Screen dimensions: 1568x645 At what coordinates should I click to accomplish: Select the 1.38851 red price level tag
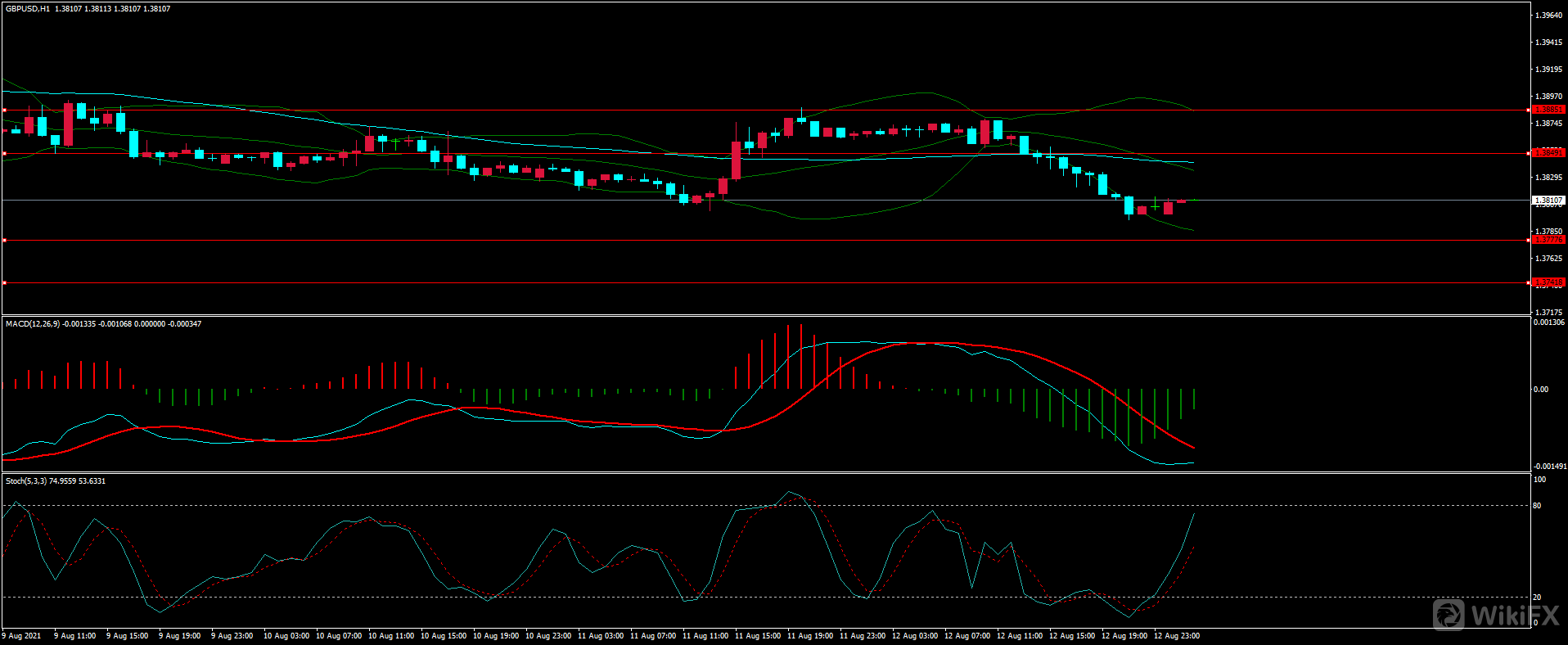pyautogui.click(x=1548, y=110)
